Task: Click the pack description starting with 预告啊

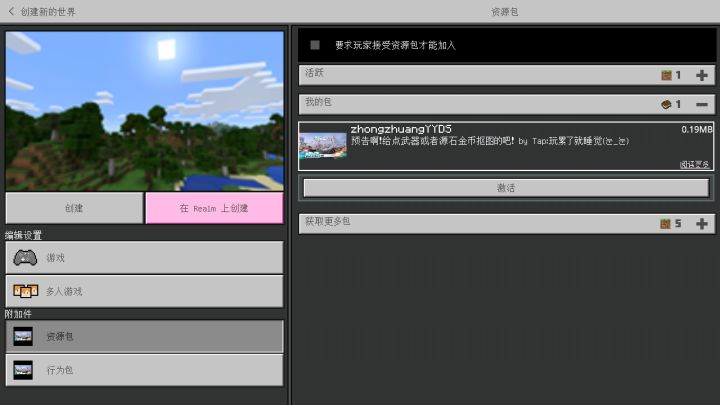Action: tap(490, 141)
